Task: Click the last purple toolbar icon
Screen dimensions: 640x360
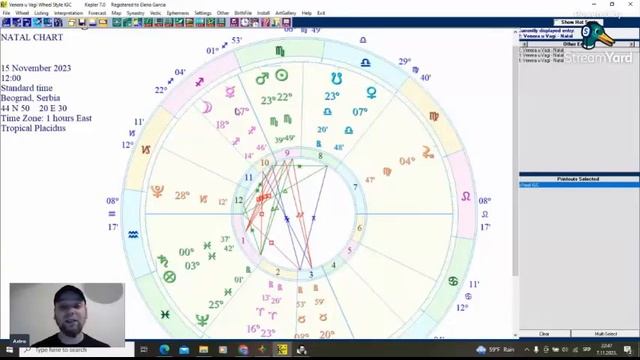Action: 286,22
